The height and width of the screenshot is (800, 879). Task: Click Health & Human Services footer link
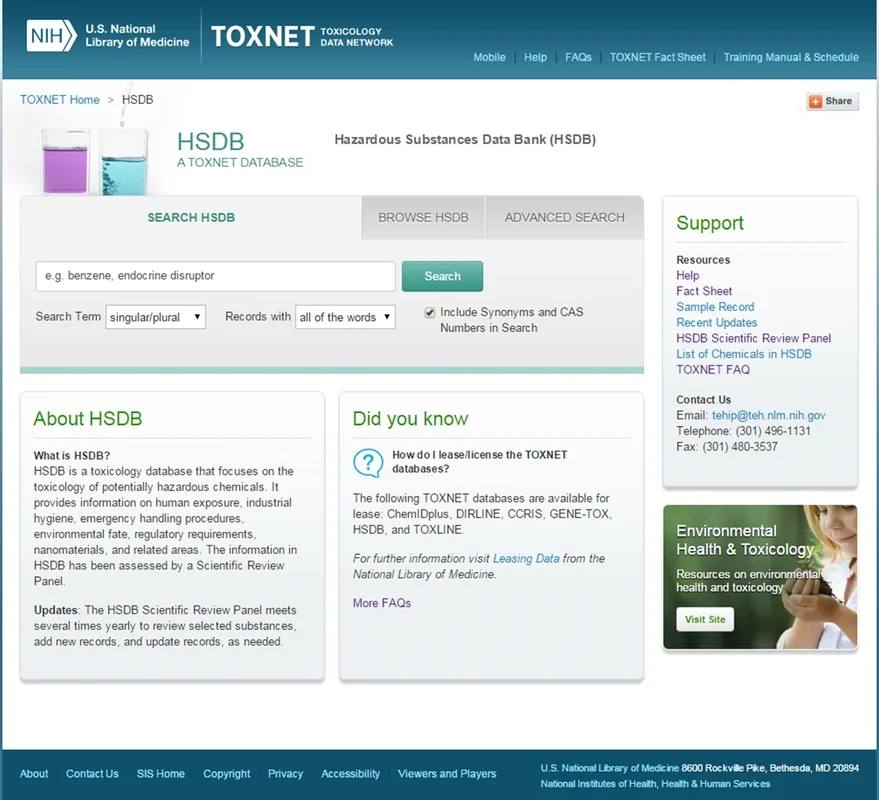click(x=716, y=784)
